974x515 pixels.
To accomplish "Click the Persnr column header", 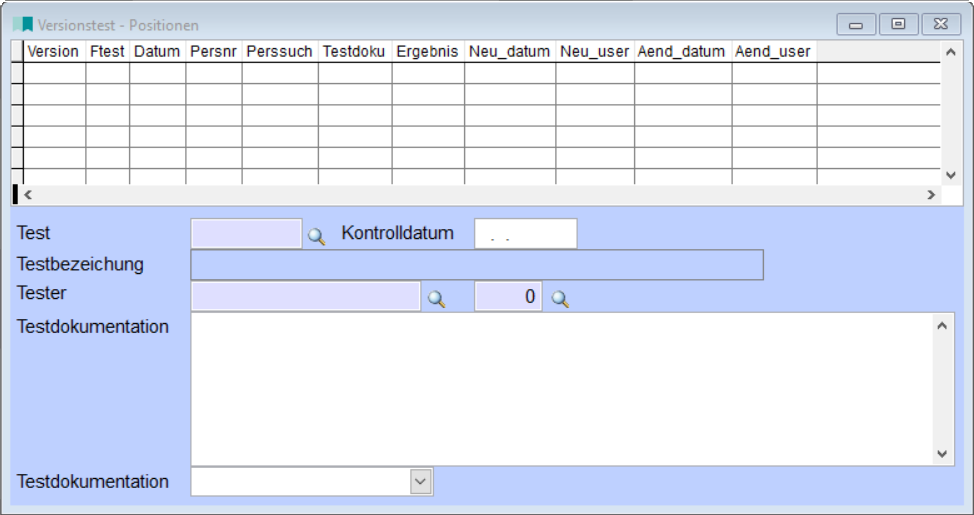I will (213, 52).
